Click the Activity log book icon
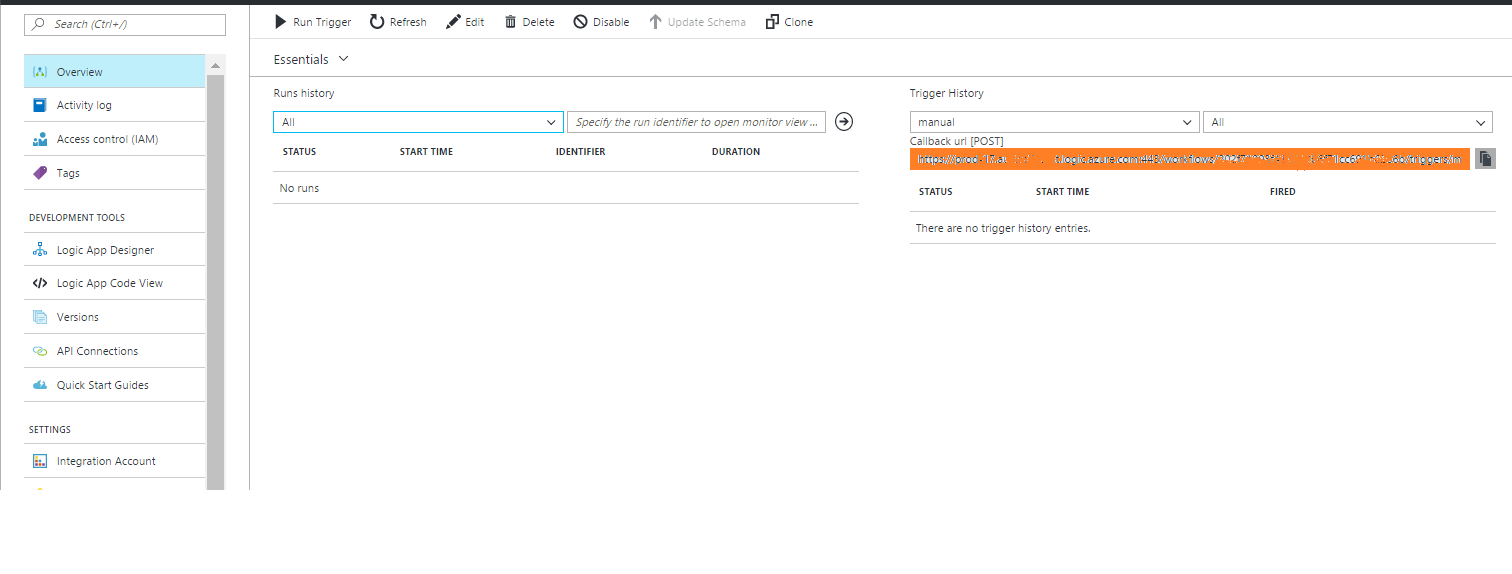Screen dimensions: 1512x574 coord(40,105)
